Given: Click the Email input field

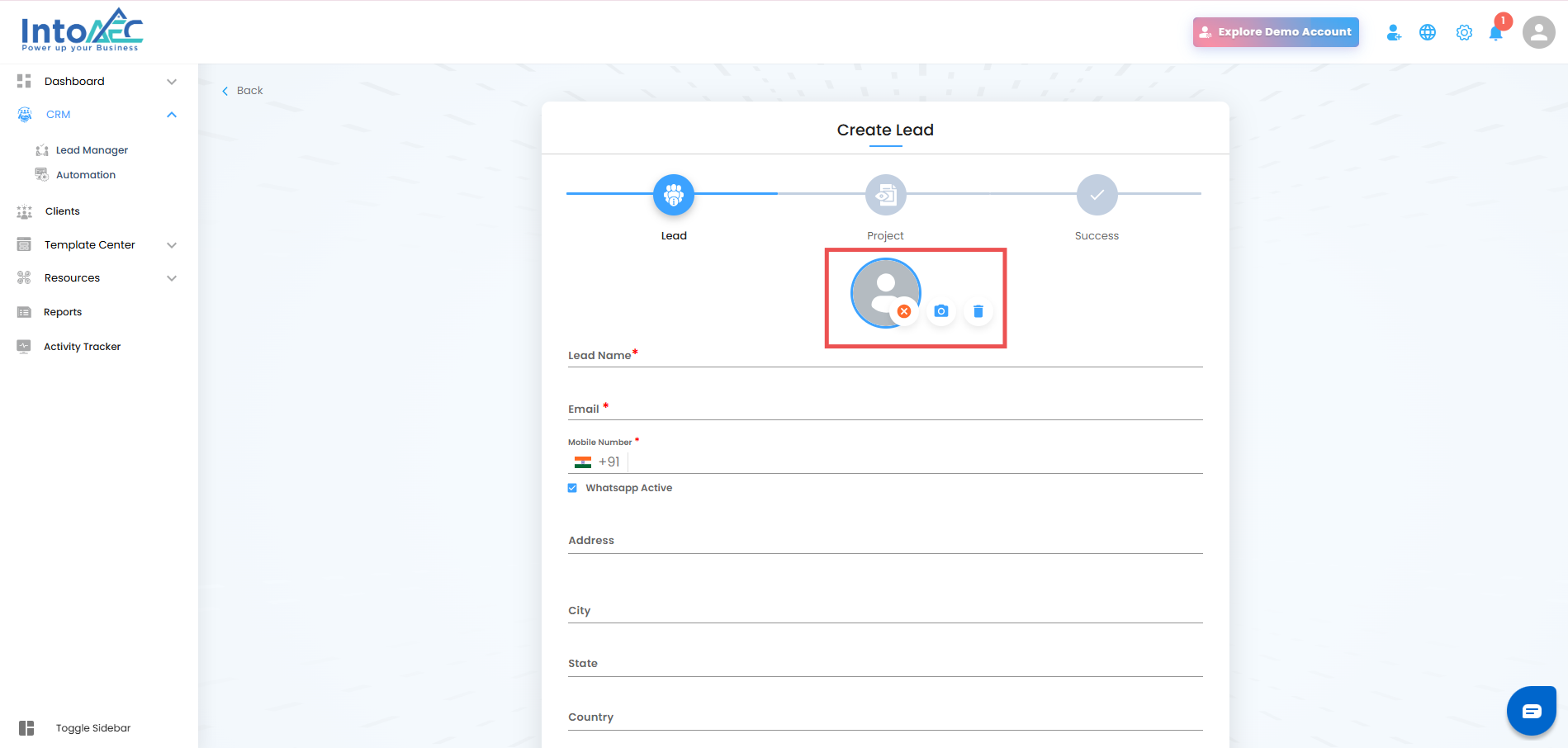Looking at the screenshot, I should tap(885, 409).
